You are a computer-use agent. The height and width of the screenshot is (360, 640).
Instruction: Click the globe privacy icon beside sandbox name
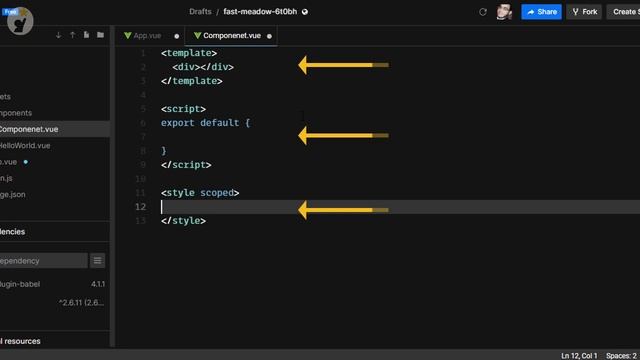[305, 12]
